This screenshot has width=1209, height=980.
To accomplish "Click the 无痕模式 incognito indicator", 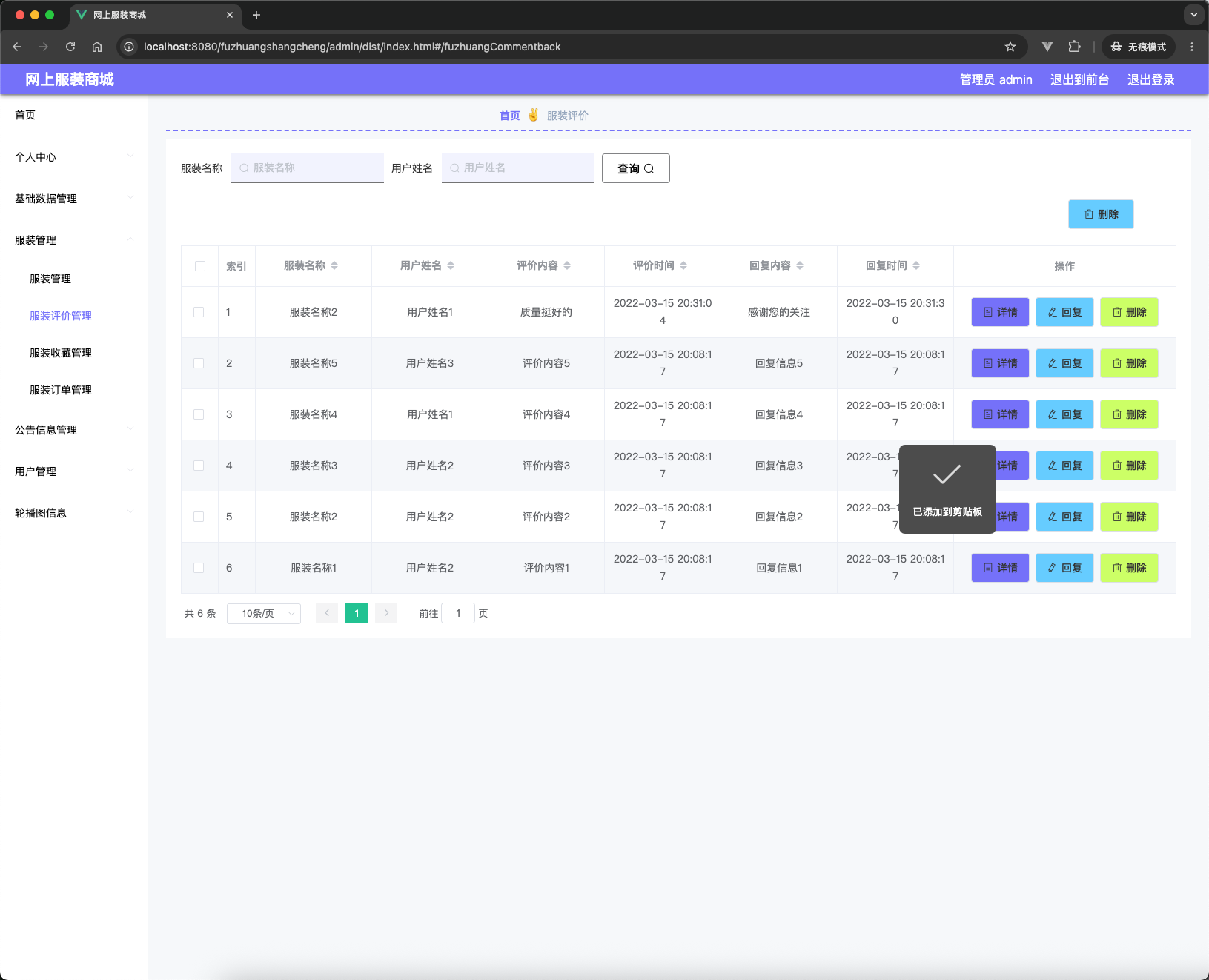I will [x=1138, y=47].
